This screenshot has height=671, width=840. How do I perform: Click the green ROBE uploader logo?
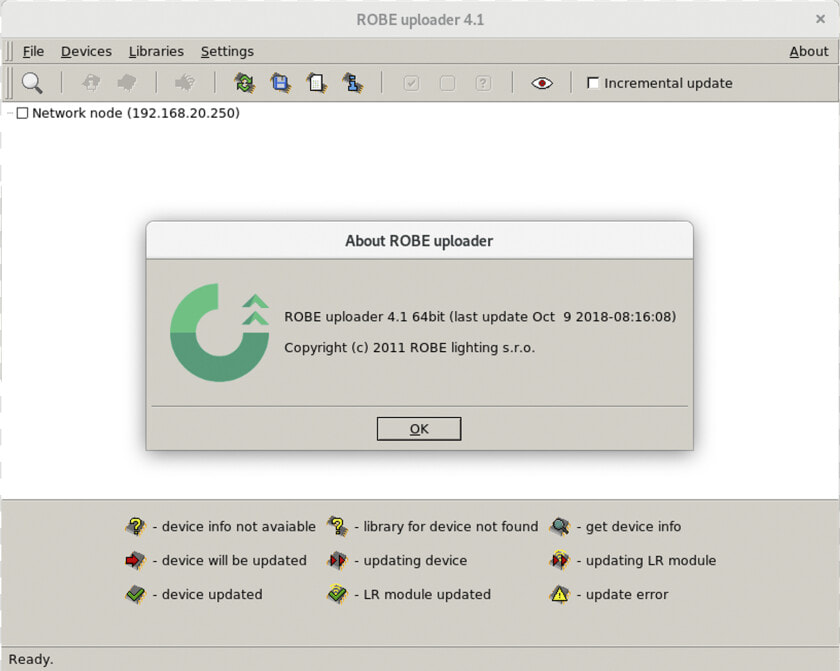pos(220,332)
